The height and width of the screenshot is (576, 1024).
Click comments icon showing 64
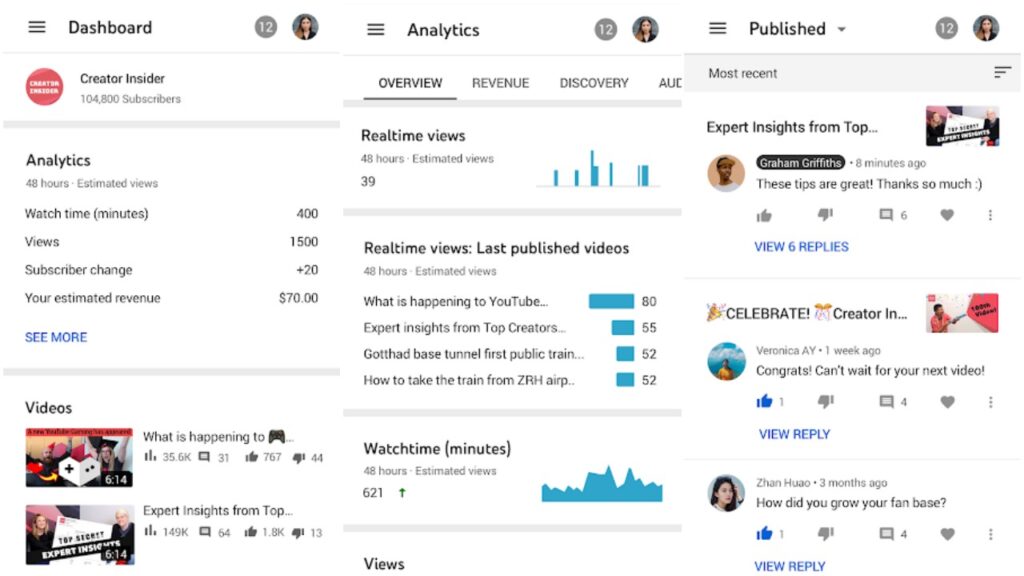click(205, 532)
